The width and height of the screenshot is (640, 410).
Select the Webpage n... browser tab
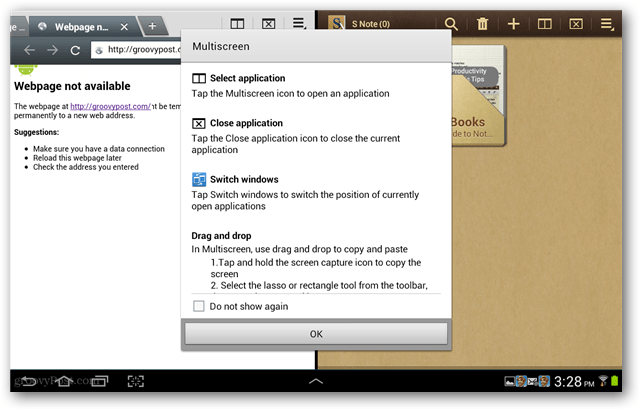(82, 27)
